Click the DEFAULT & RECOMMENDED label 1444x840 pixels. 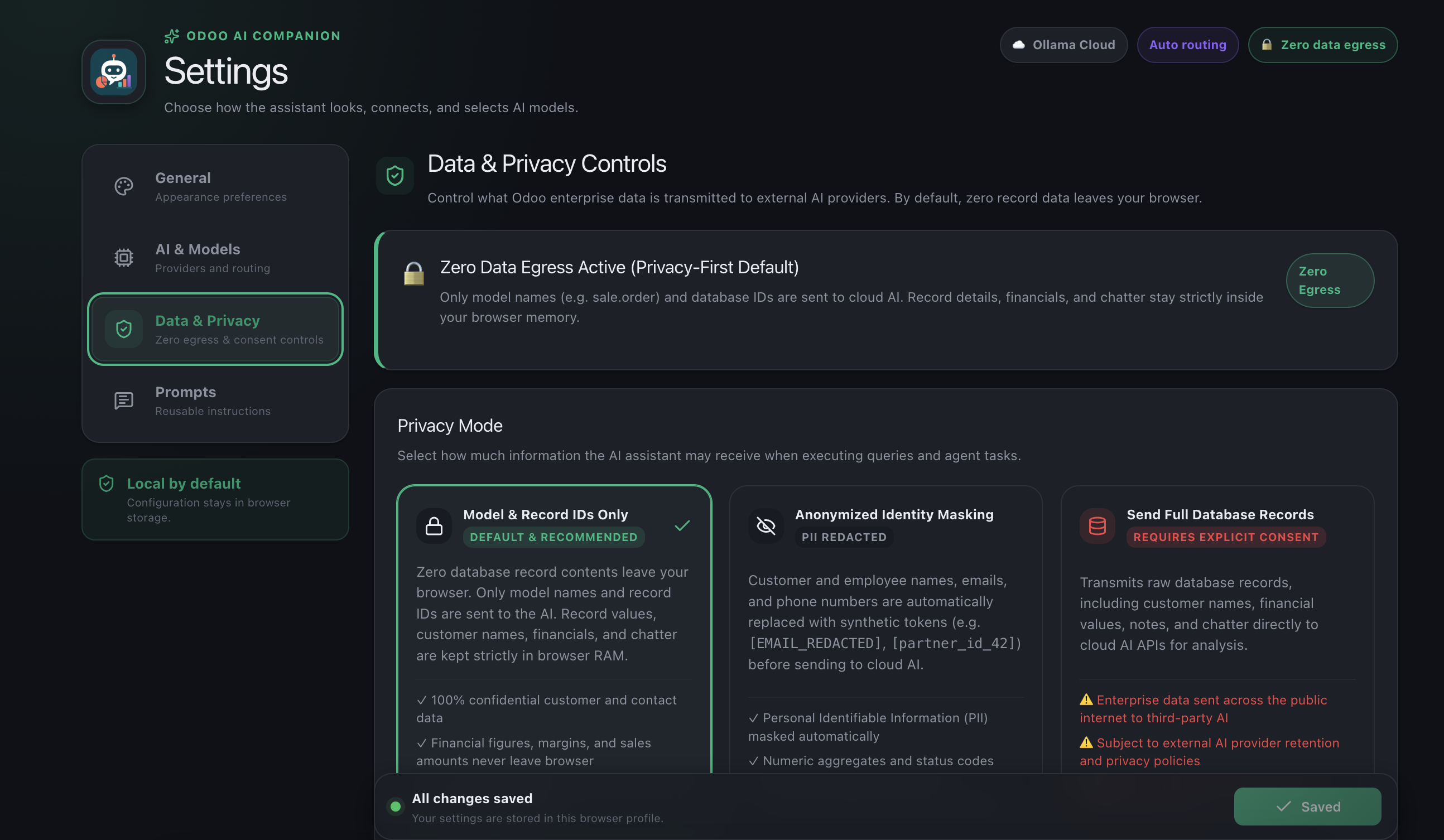554,538
